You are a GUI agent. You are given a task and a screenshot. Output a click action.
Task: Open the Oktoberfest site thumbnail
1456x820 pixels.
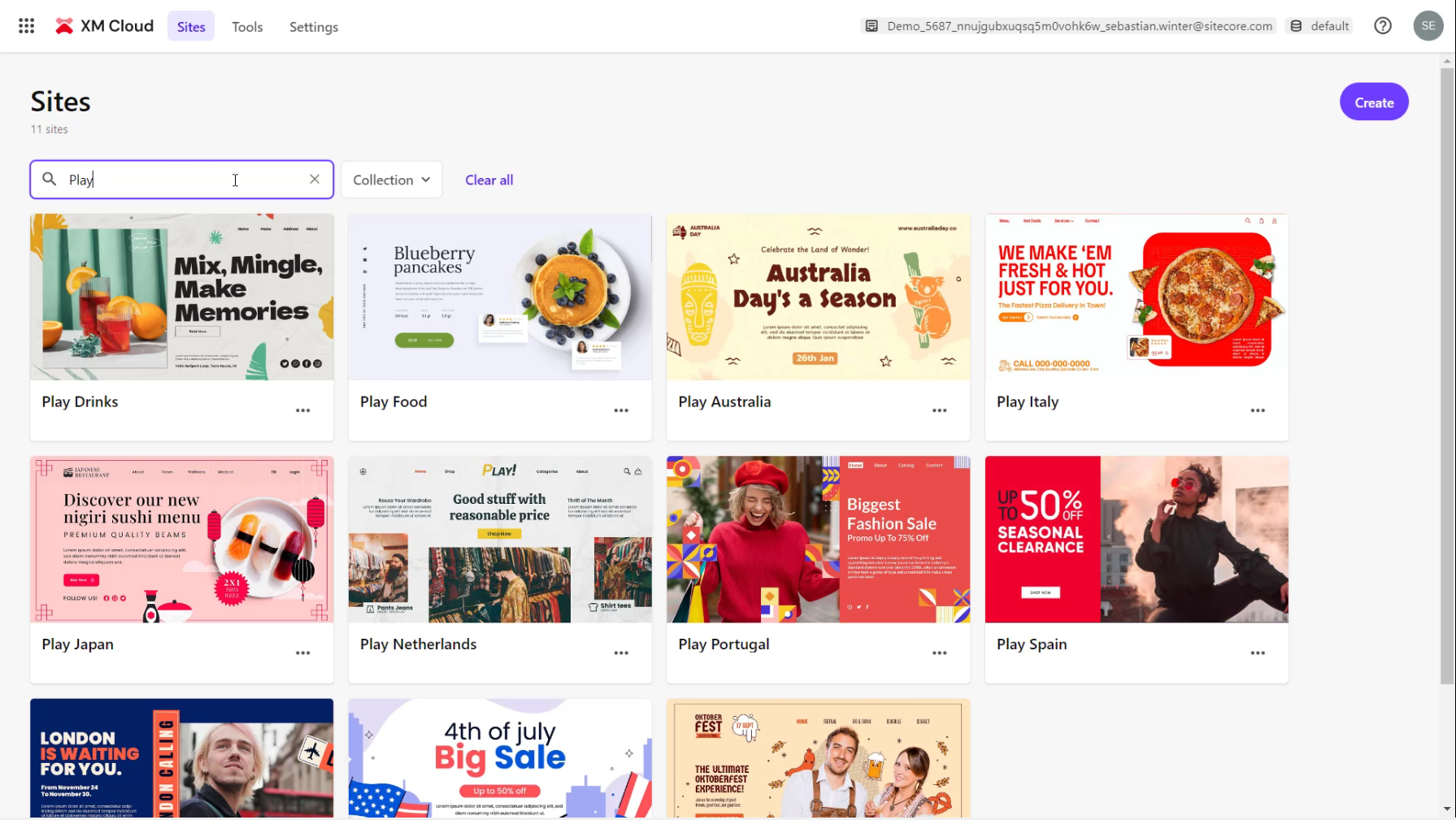coord(819,758)
